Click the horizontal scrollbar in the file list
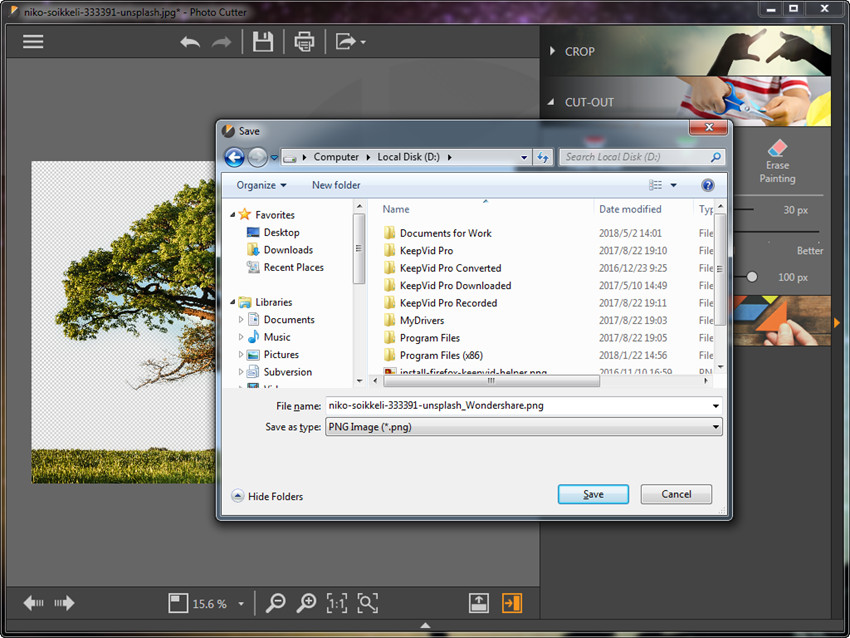The image size is (850, 638). [x=491, y=381]
